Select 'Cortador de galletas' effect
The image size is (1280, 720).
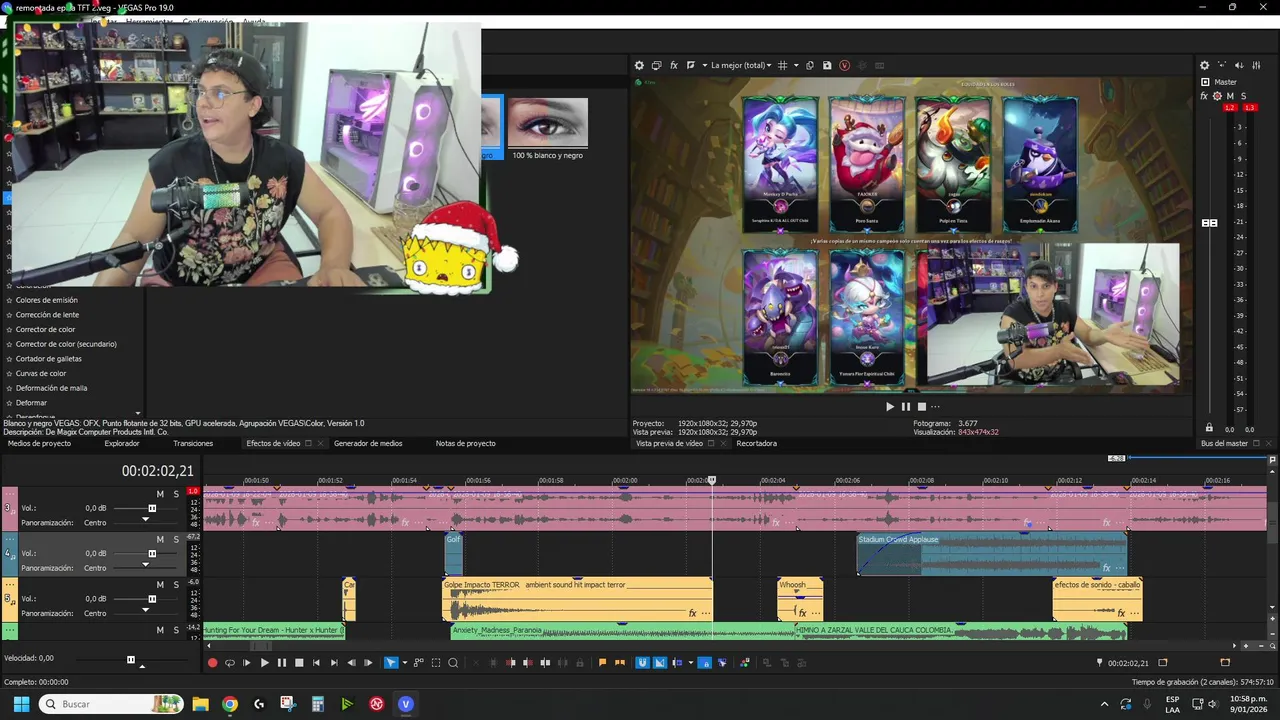point(49,359)
